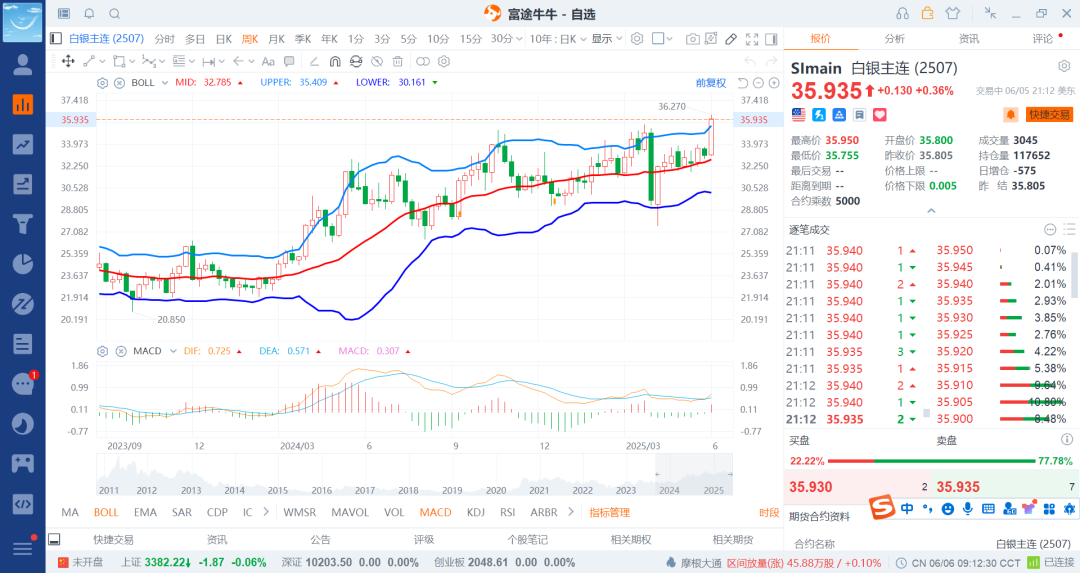1080x573 pixels.
Task: Expand the 显示 display dropdown
Action: pos(606,39)
